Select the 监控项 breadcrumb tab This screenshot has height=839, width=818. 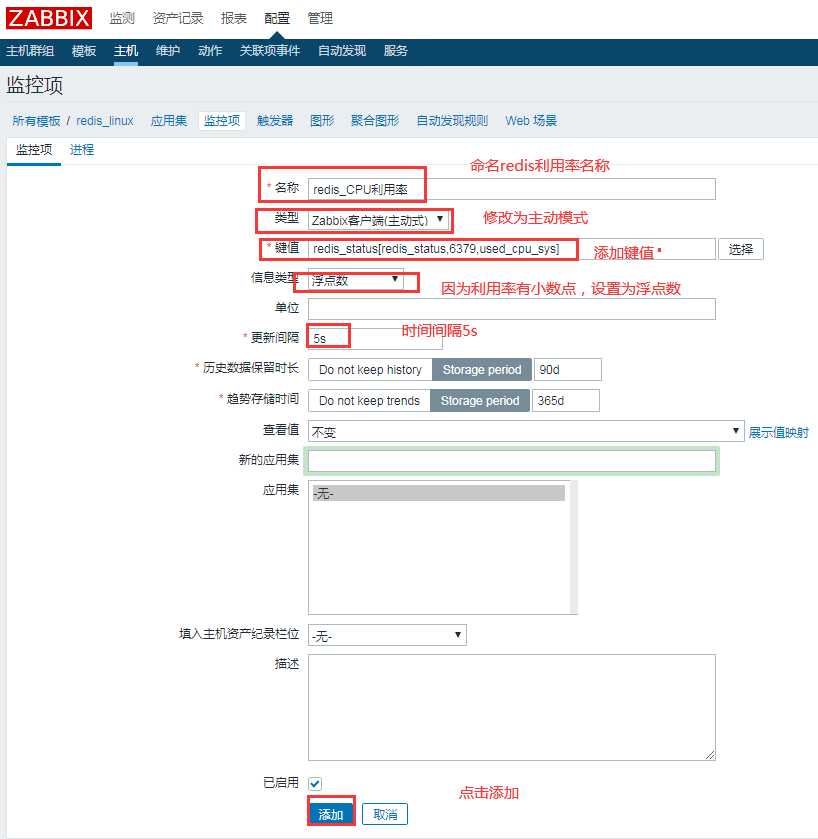point(221,121)
